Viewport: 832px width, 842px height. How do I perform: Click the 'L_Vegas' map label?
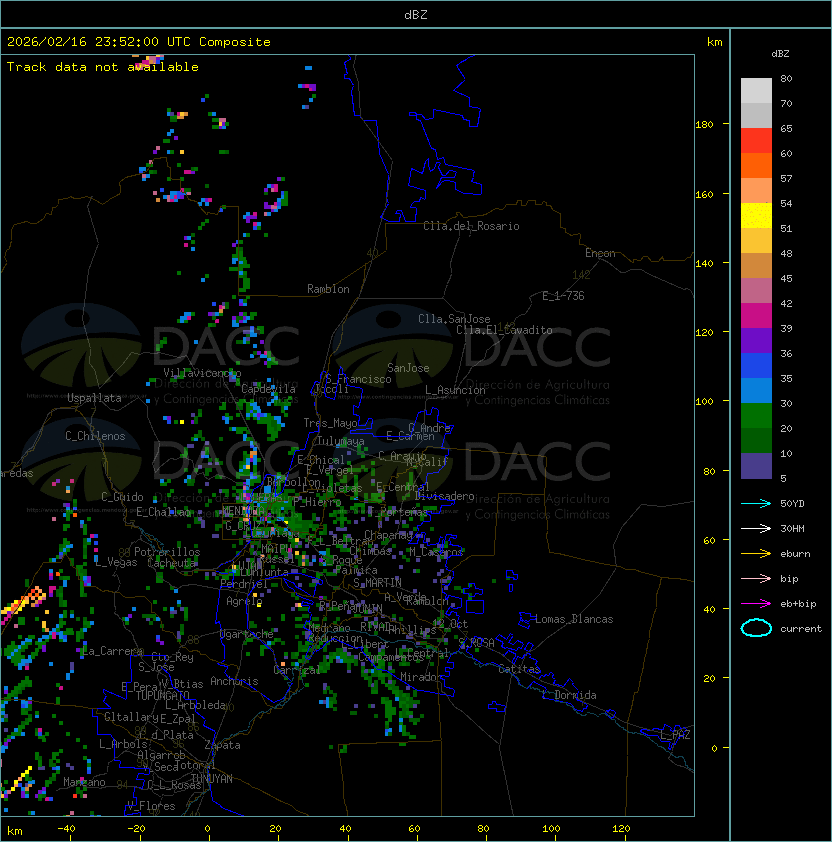pos(116,562)
